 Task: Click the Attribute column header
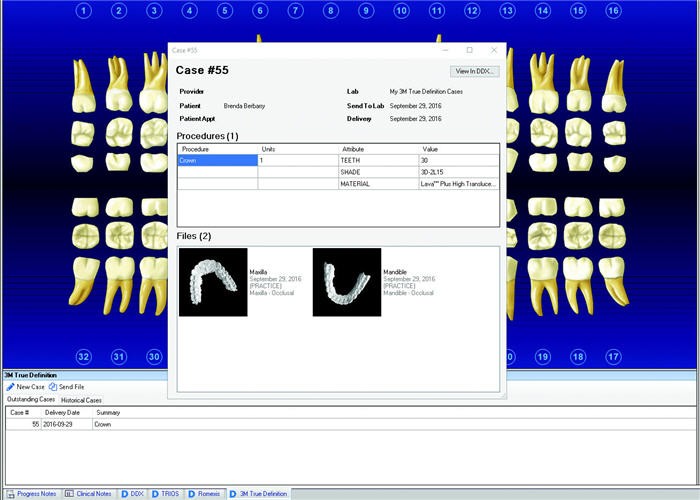[x=379, y=149]
